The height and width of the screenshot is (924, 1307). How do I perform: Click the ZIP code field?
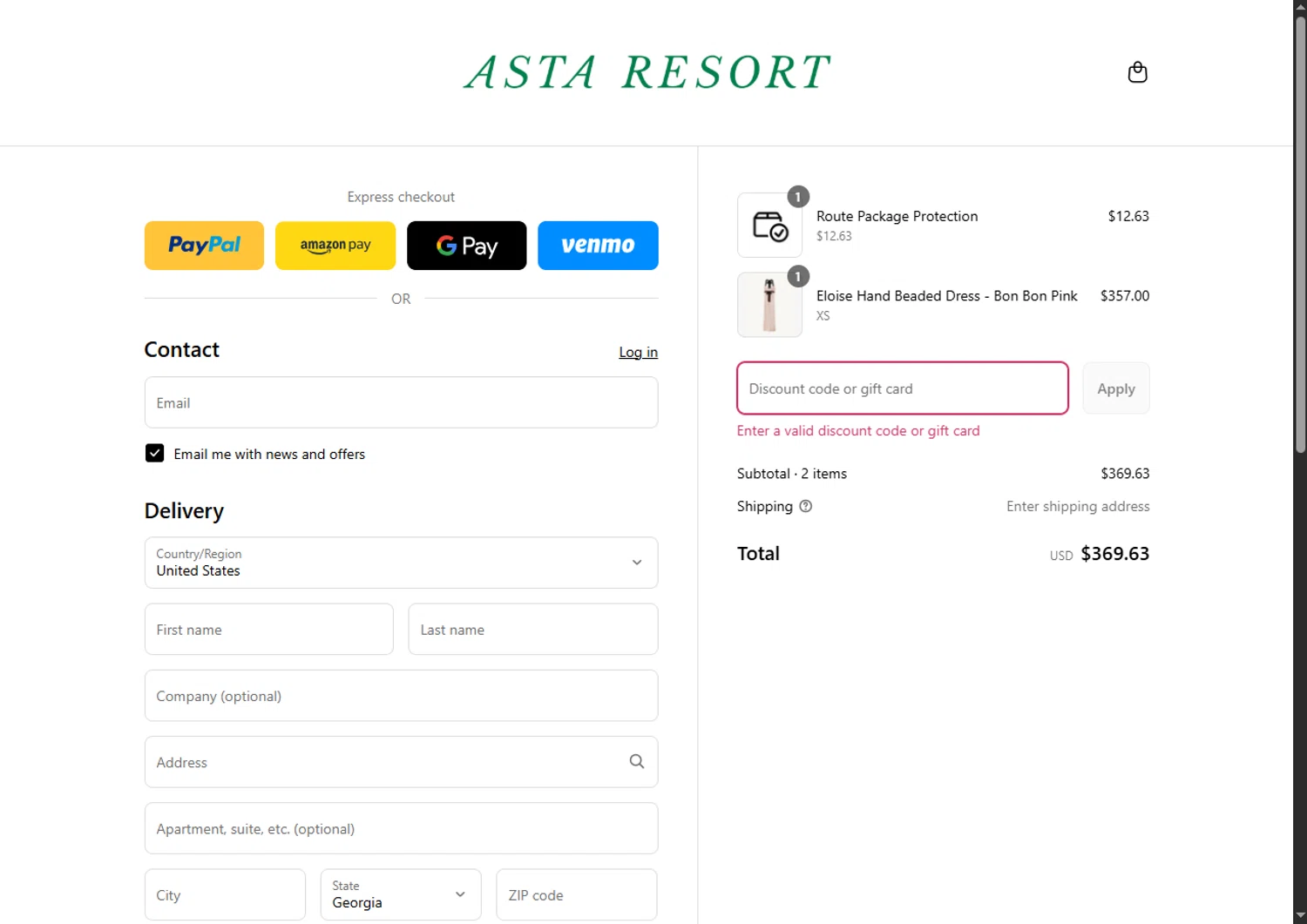[x=577, y=894]
